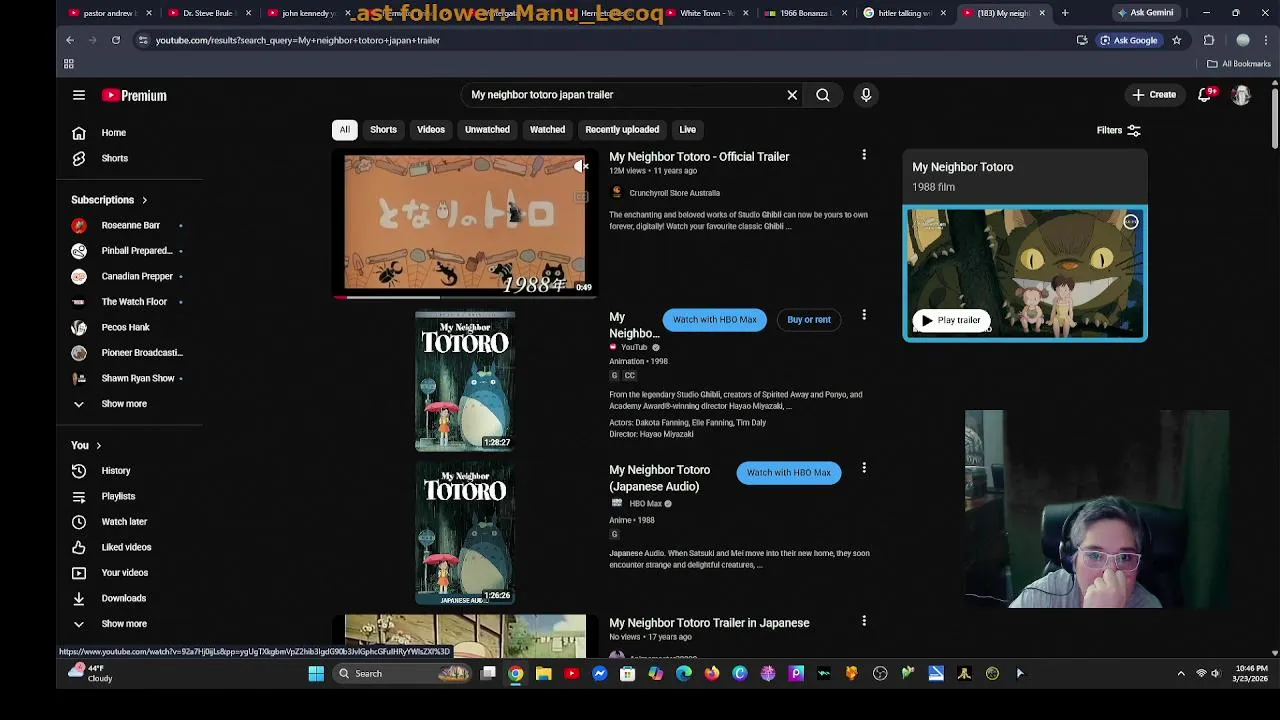
Task: Play trailer on the movie card
Action: (951, 320)
